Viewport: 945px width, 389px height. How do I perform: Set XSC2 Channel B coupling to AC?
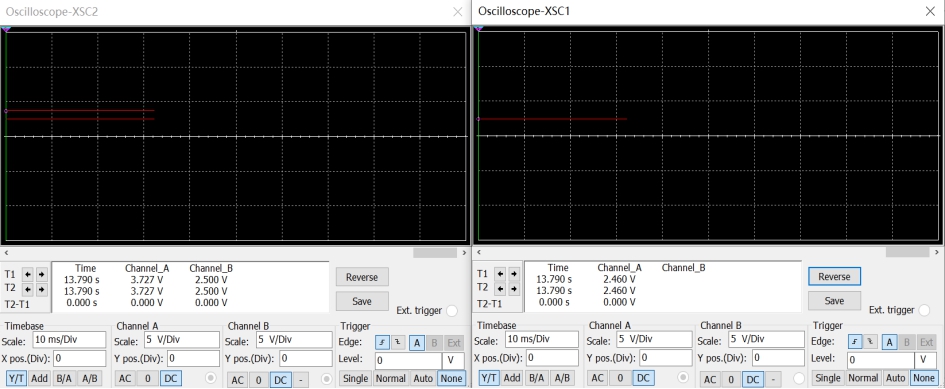coord(238,380)
